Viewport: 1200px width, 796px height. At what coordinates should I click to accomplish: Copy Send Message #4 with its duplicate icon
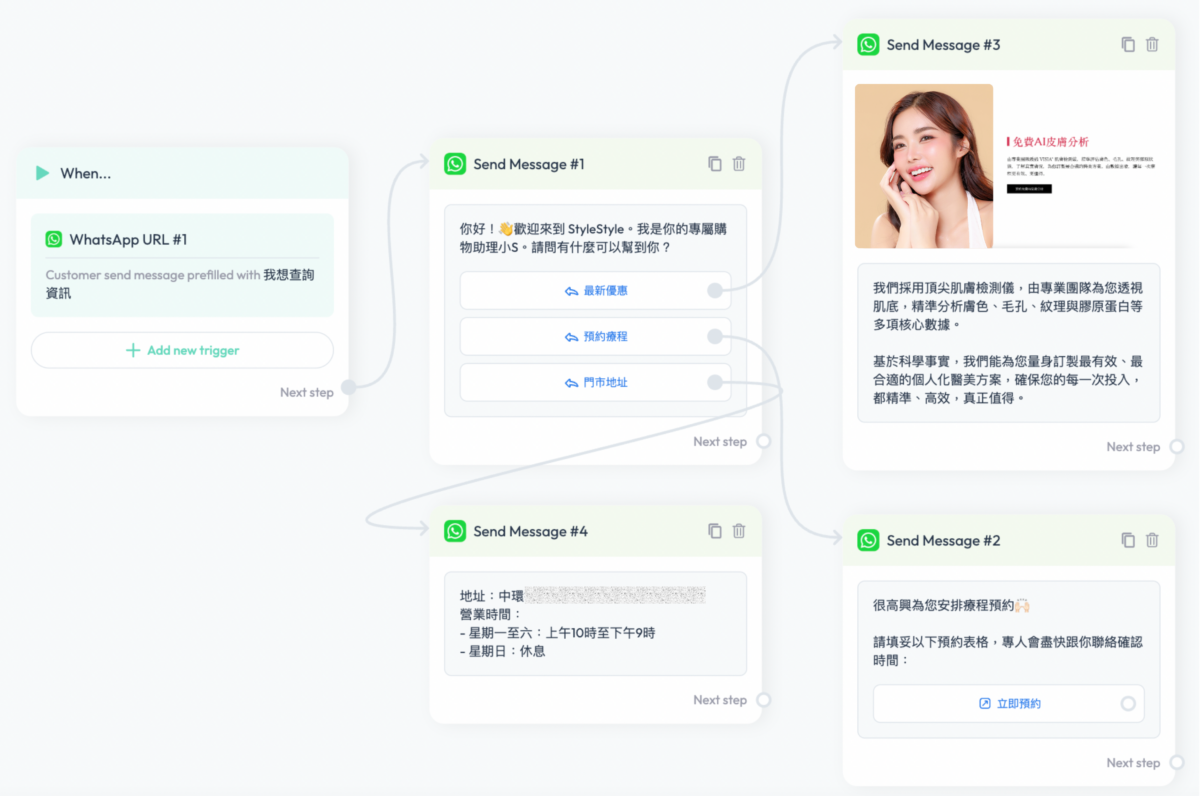(714, 531)
